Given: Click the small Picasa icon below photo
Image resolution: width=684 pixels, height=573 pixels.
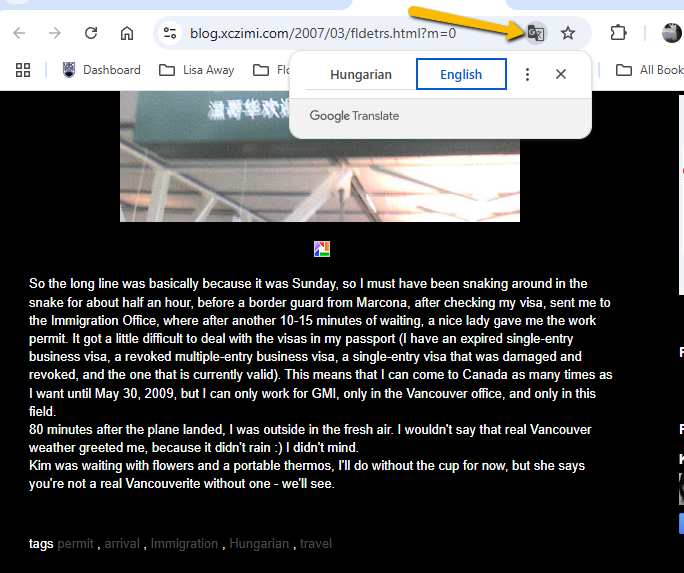Looking at the screenshot, I should pos(322,249).
